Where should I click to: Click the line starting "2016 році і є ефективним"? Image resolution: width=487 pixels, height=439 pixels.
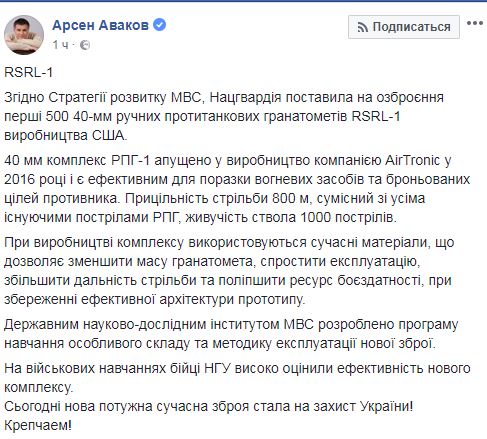click(x=237, y=180)
